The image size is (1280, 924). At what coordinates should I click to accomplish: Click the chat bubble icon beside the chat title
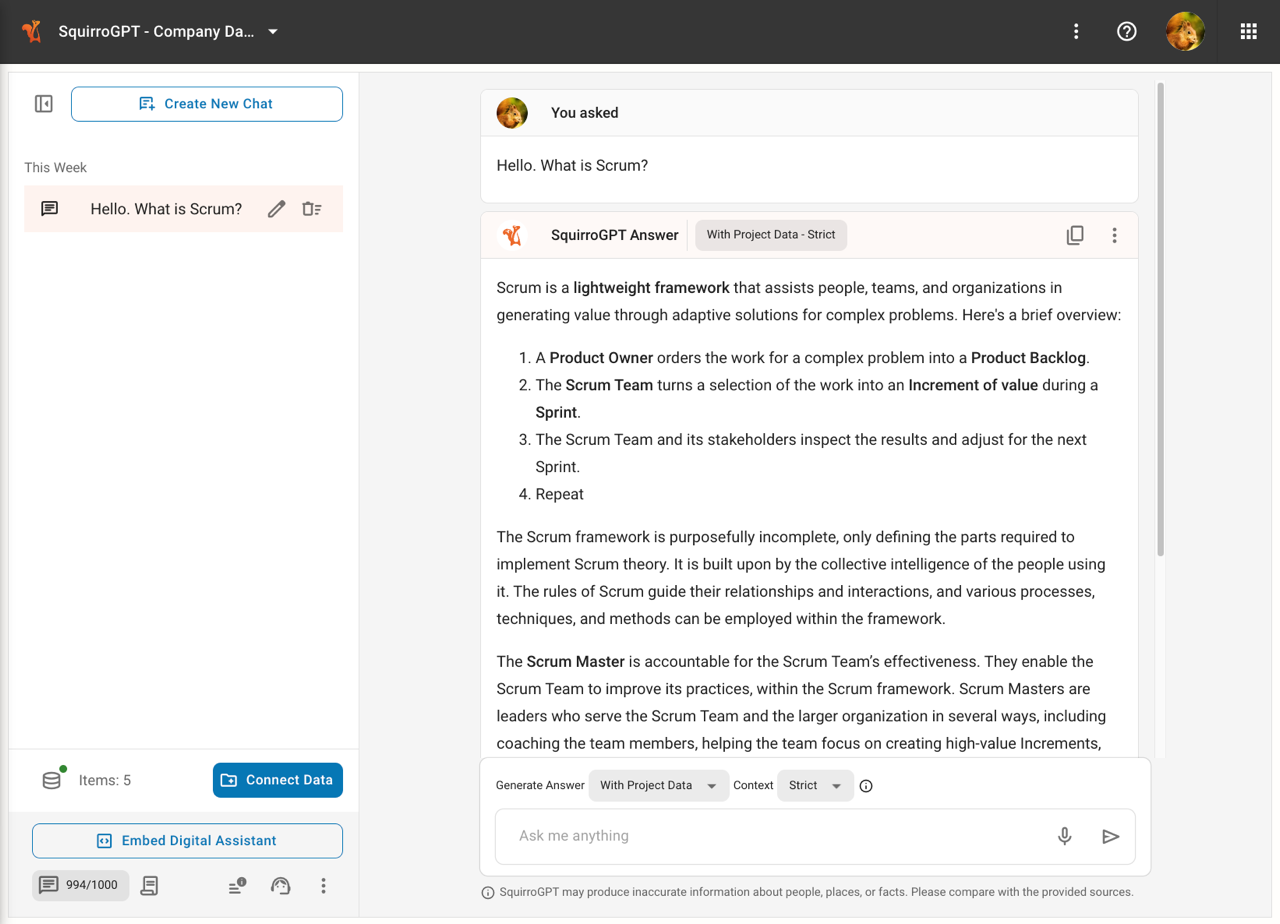50,209
